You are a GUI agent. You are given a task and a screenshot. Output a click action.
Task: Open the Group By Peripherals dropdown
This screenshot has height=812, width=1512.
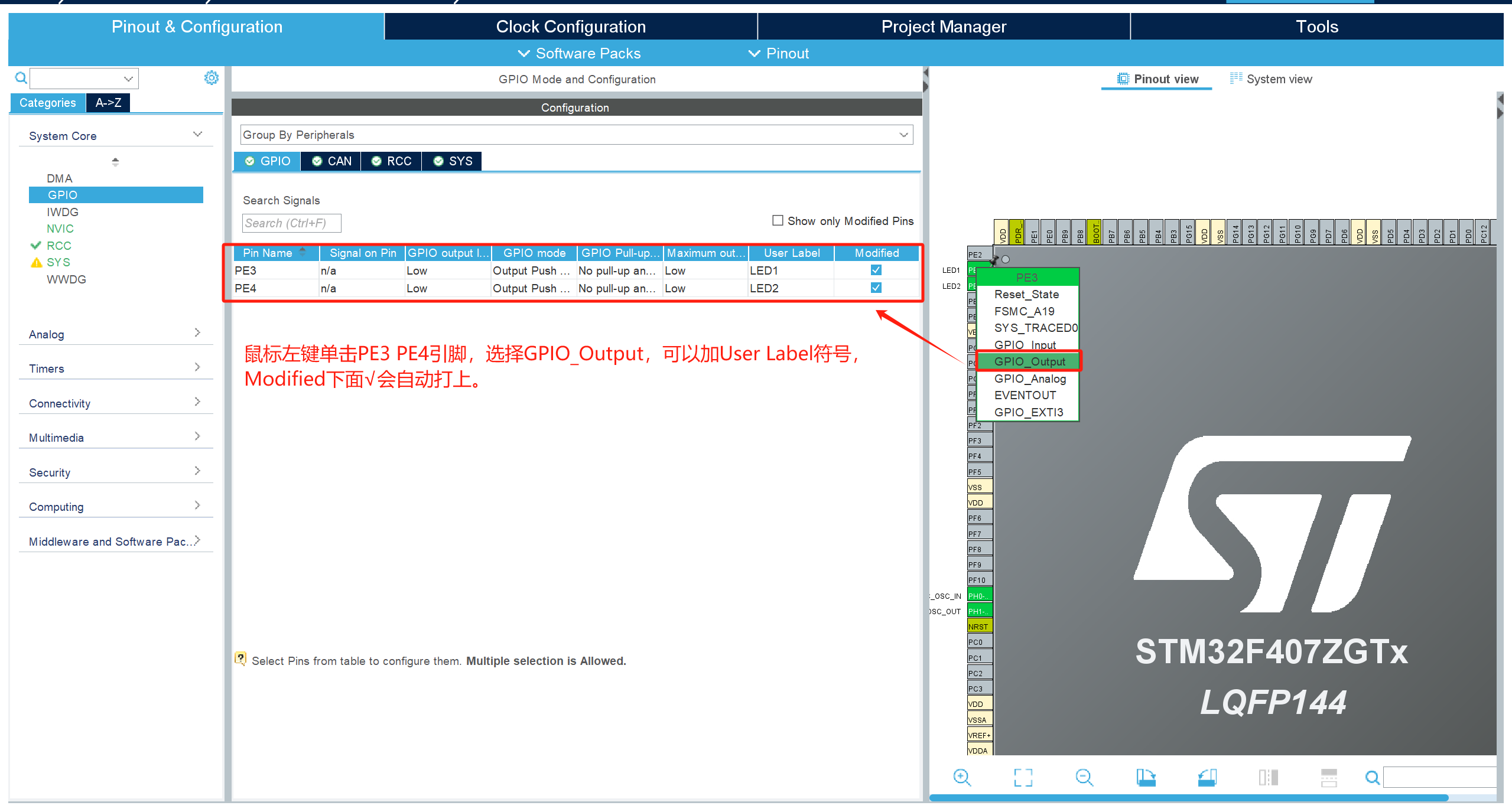(577, 135)
